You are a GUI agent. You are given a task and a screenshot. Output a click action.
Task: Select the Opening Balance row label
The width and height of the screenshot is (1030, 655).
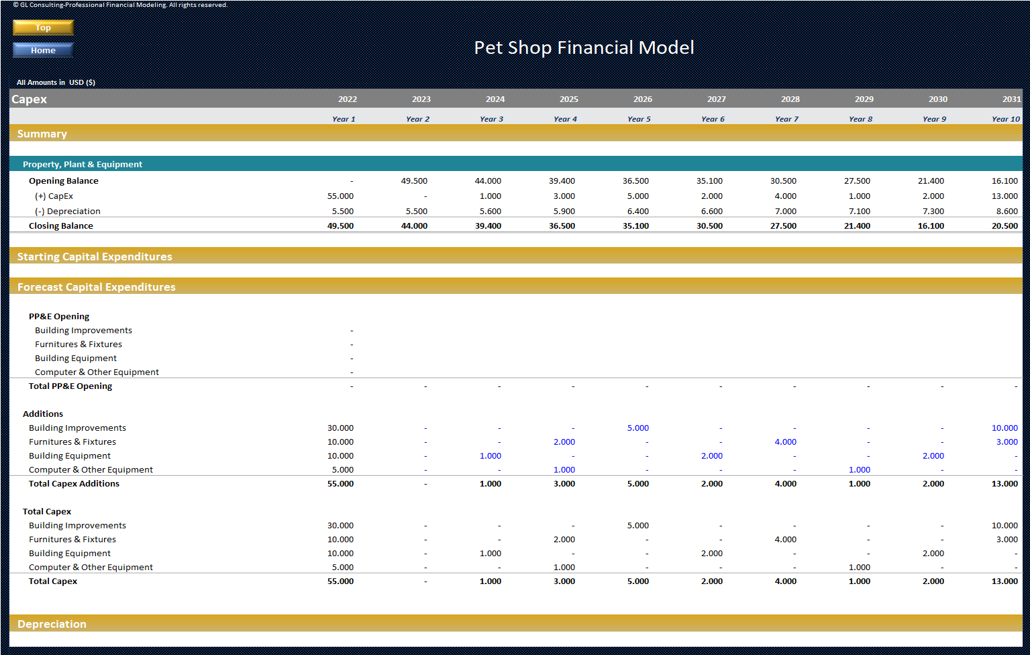64,181
